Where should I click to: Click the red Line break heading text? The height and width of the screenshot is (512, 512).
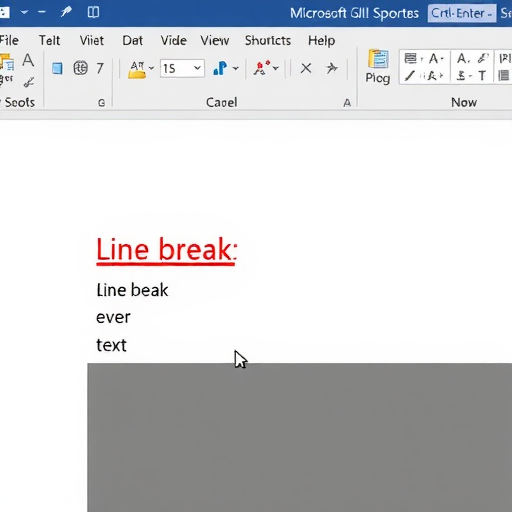[x=167, y=249]
